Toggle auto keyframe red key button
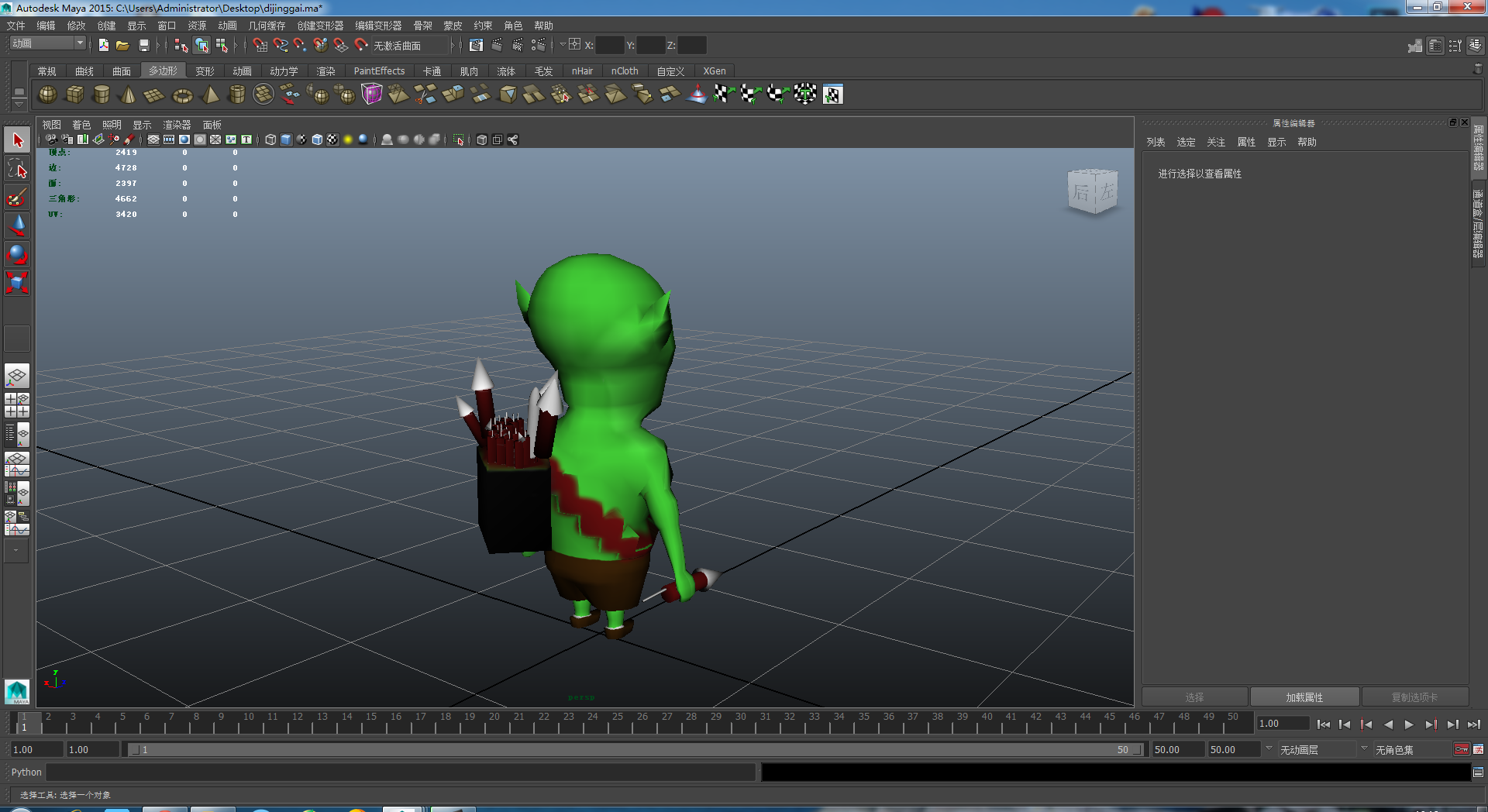The height and width of the screenshot is (812, 1488). pos(1461,749)
